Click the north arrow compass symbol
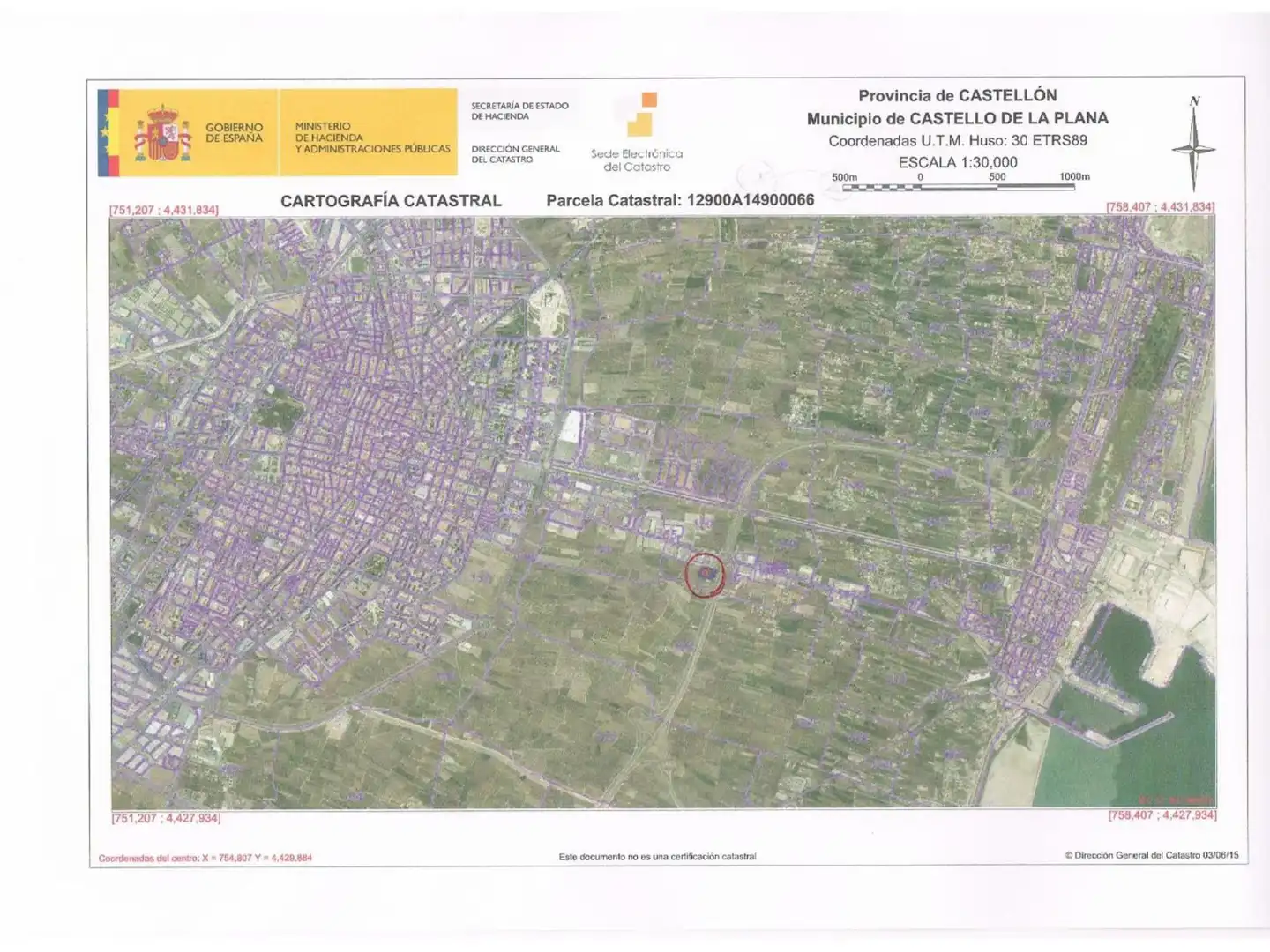1270x952 pixels. 1193,144
